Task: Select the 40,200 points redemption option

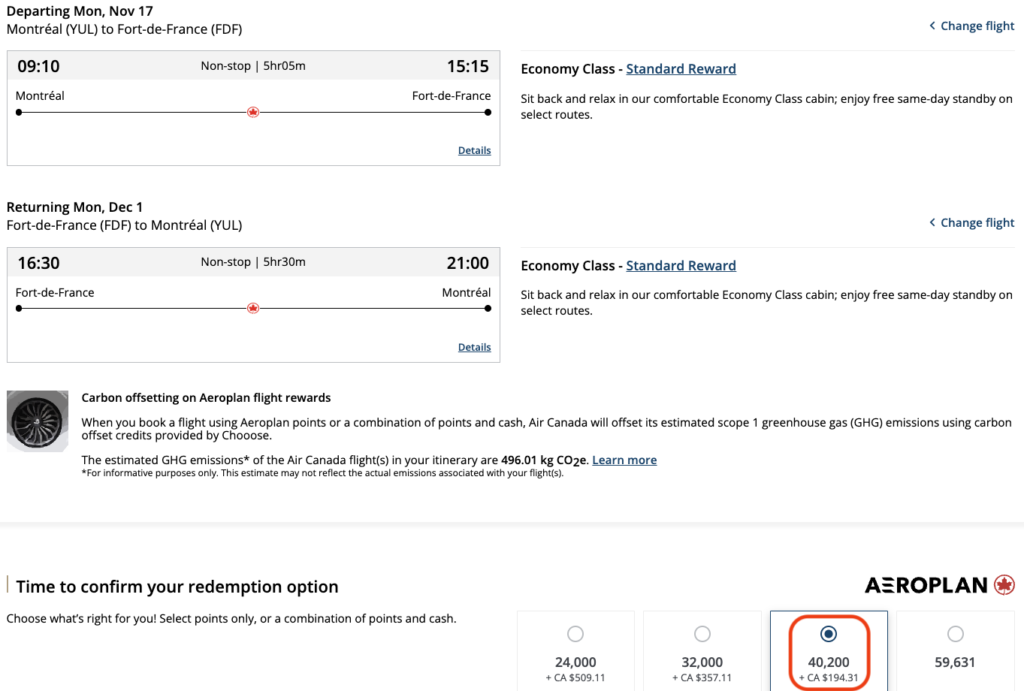Action: tap(828, 634)
